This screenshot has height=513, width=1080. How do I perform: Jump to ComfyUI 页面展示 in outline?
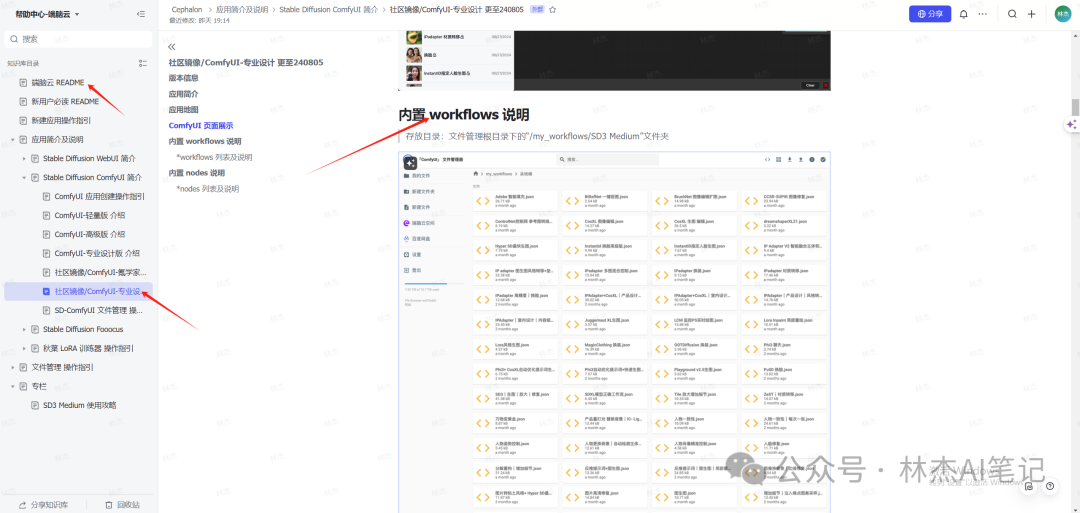(201, 125)
